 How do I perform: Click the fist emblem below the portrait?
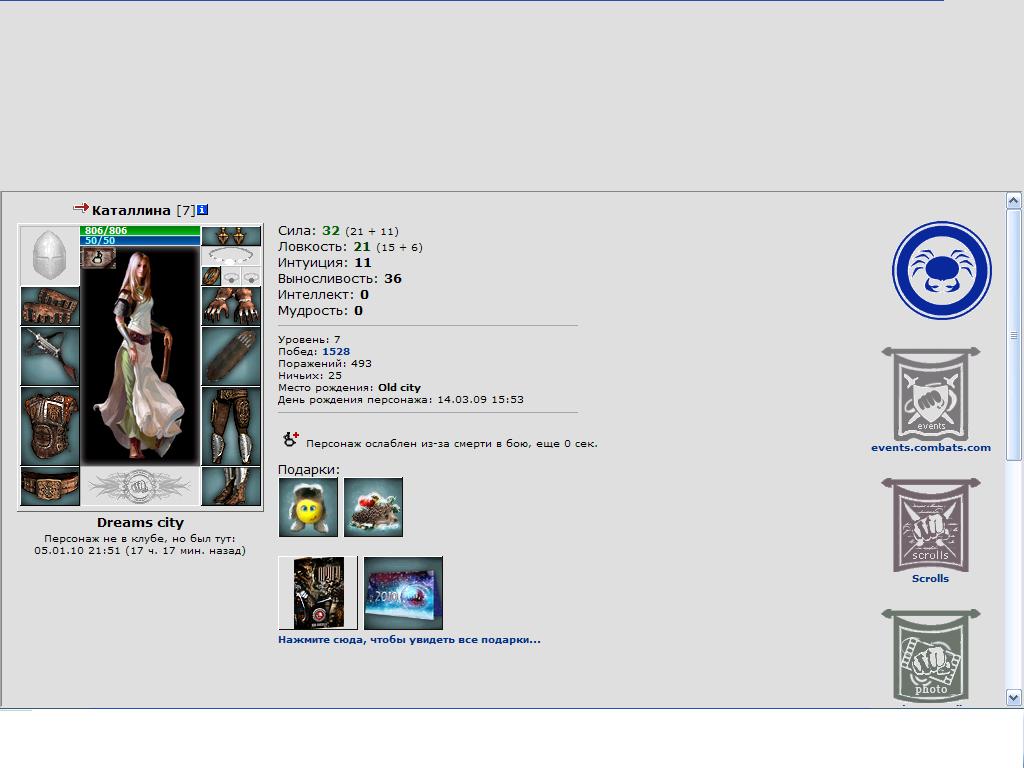[x=140, y=486]
